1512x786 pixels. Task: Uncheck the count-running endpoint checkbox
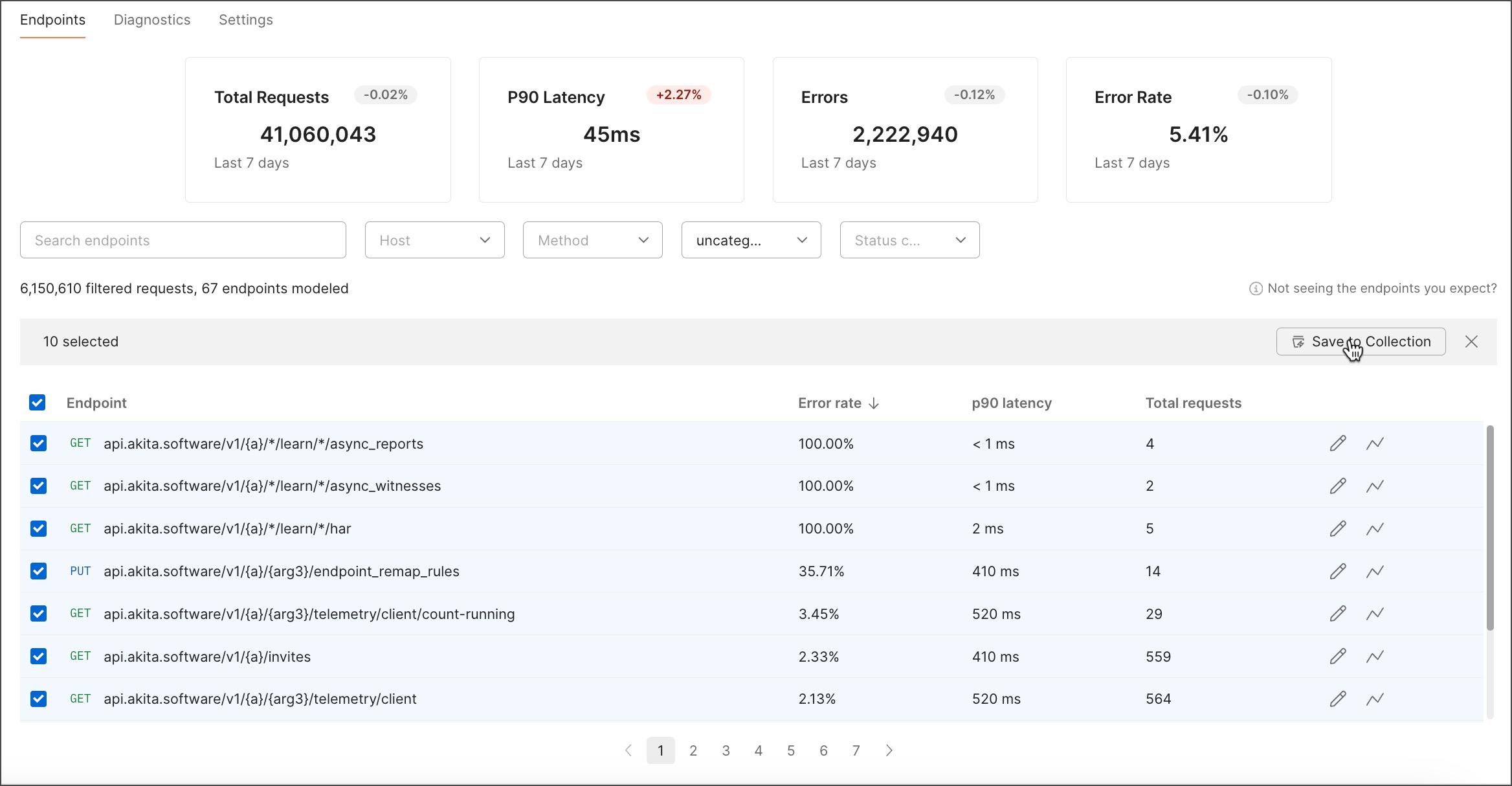[39, 614]
